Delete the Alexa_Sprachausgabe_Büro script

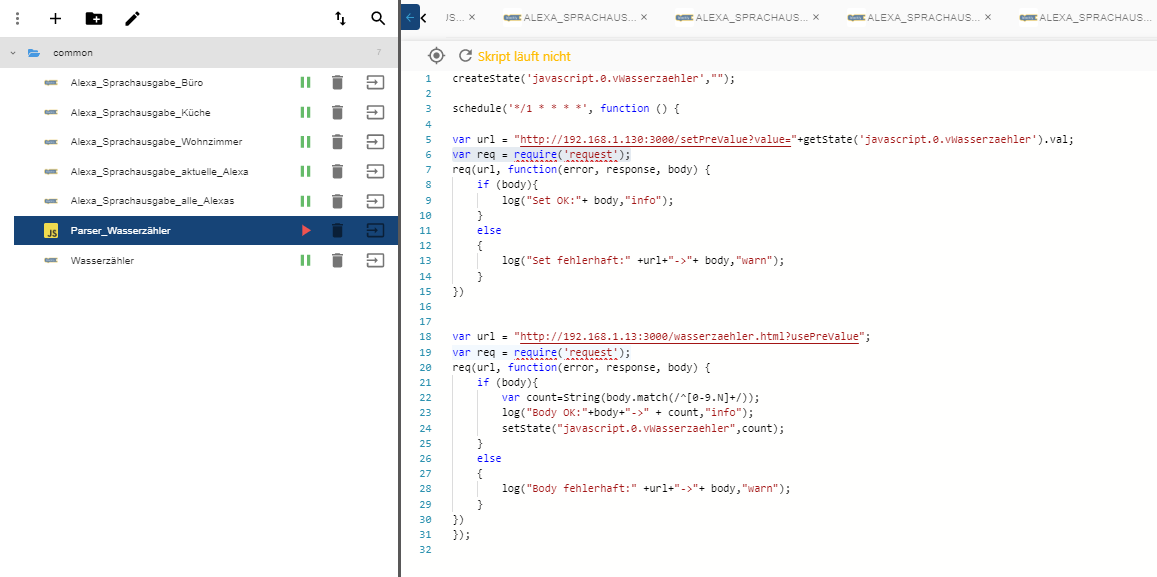click(x=337, y=83)
